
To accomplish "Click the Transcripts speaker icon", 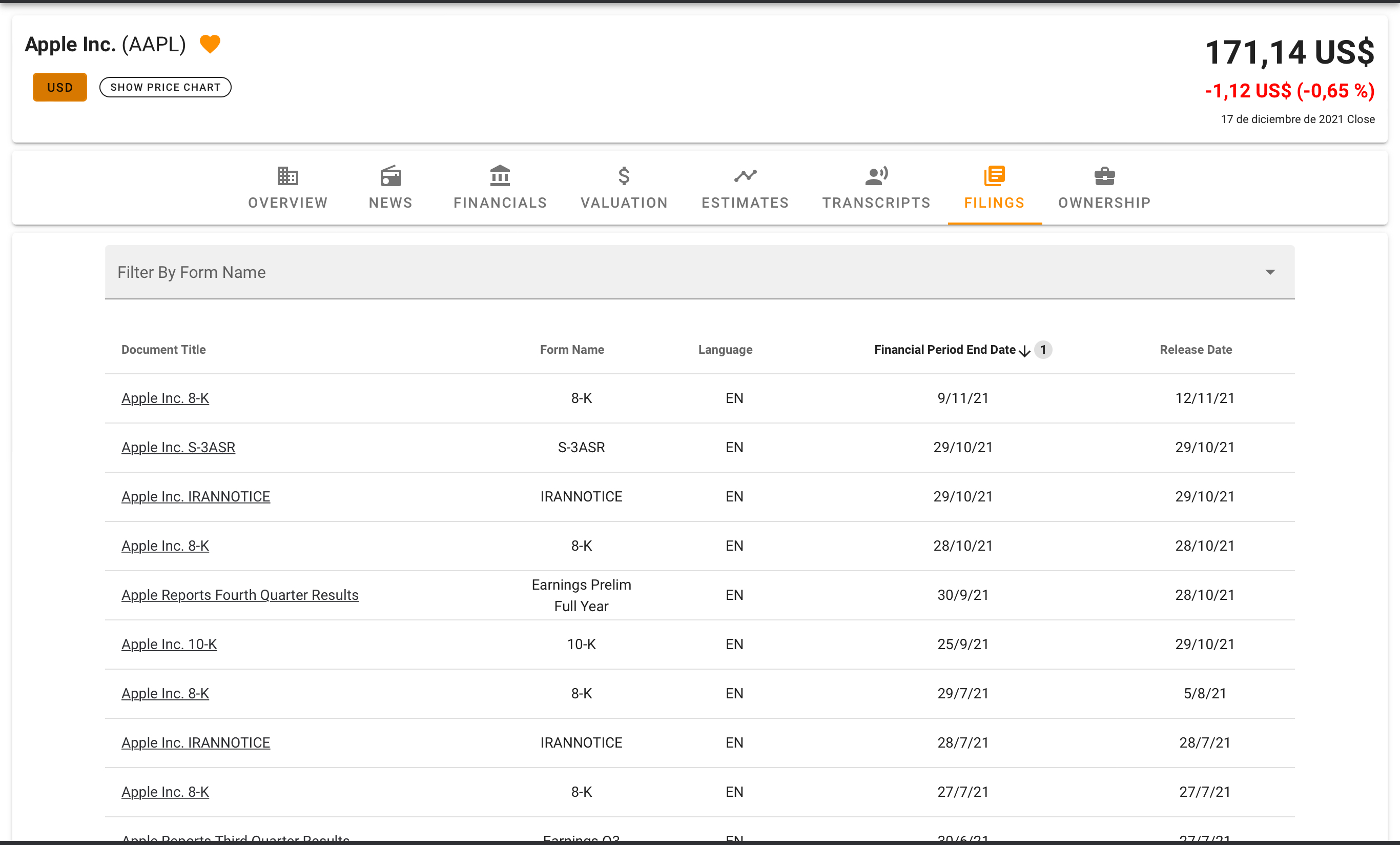I will tap(876, 176).
